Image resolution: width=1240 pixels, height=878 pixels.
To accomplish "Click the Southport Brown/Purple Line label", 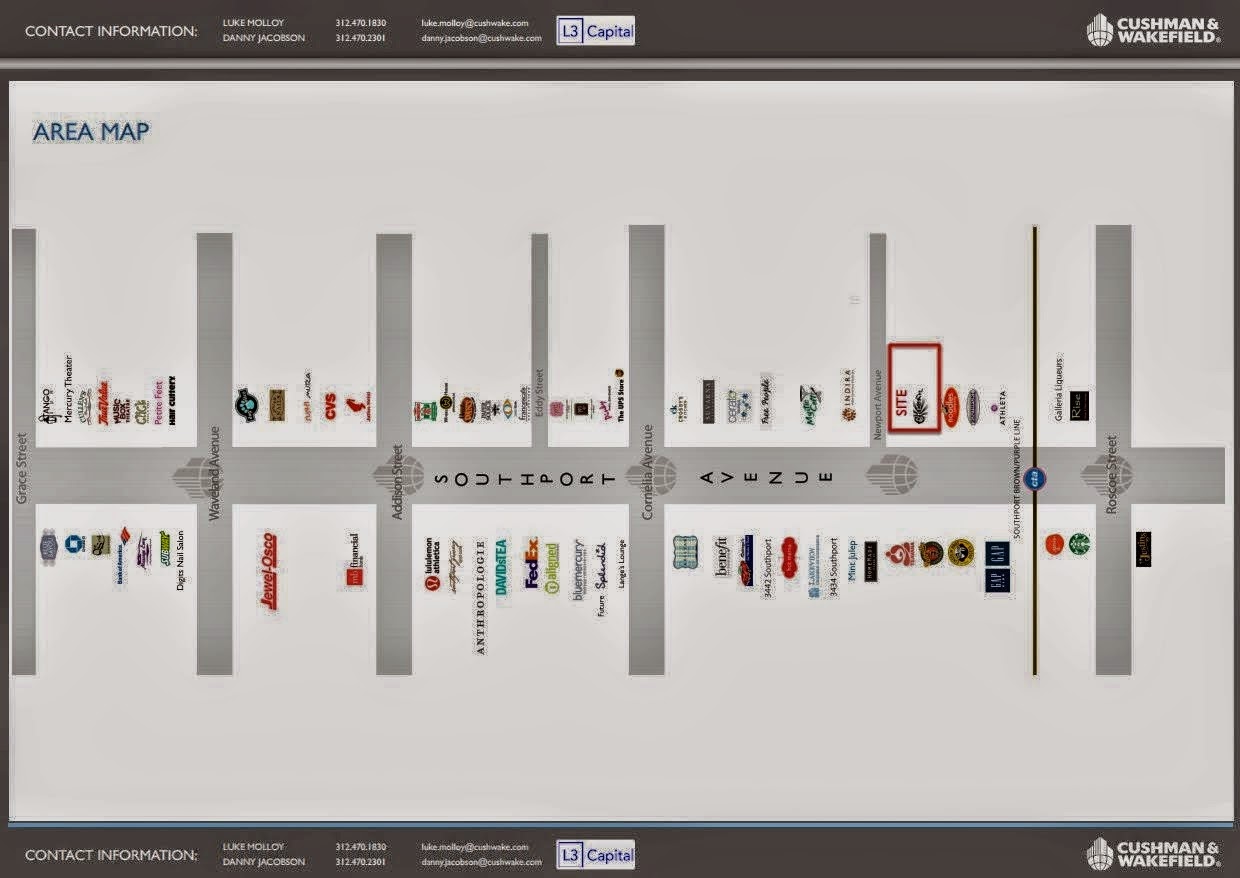I will point(1018,480).
